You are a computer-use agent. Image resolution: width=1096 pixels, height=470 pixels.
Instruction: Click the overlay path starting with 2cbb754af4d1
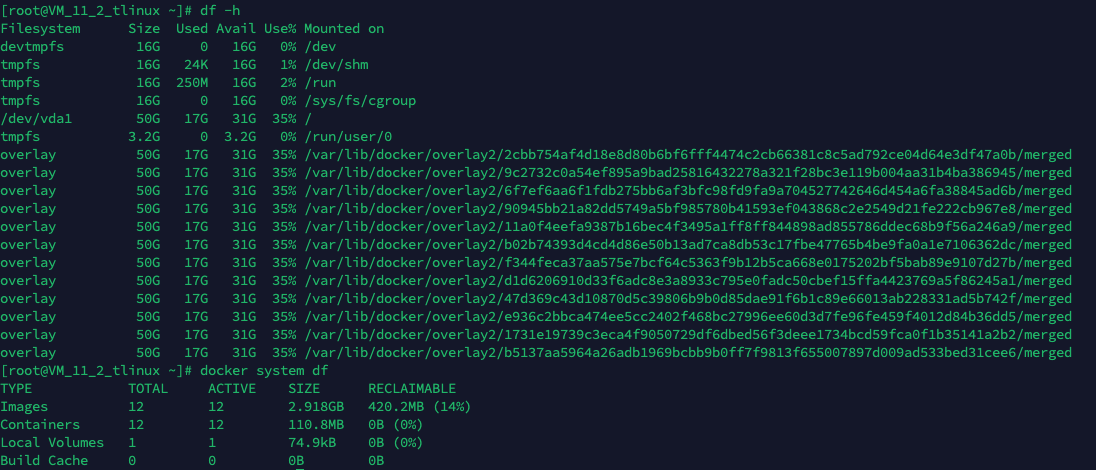point(688,155)
